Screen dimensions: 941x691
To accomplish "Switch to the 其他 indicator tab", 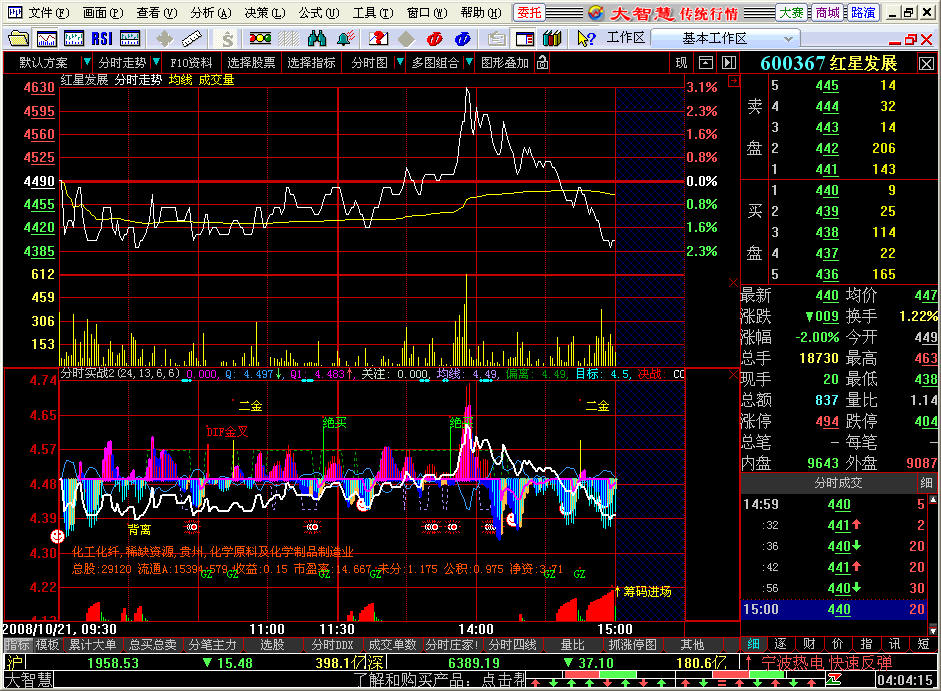I will pos(692,645).
